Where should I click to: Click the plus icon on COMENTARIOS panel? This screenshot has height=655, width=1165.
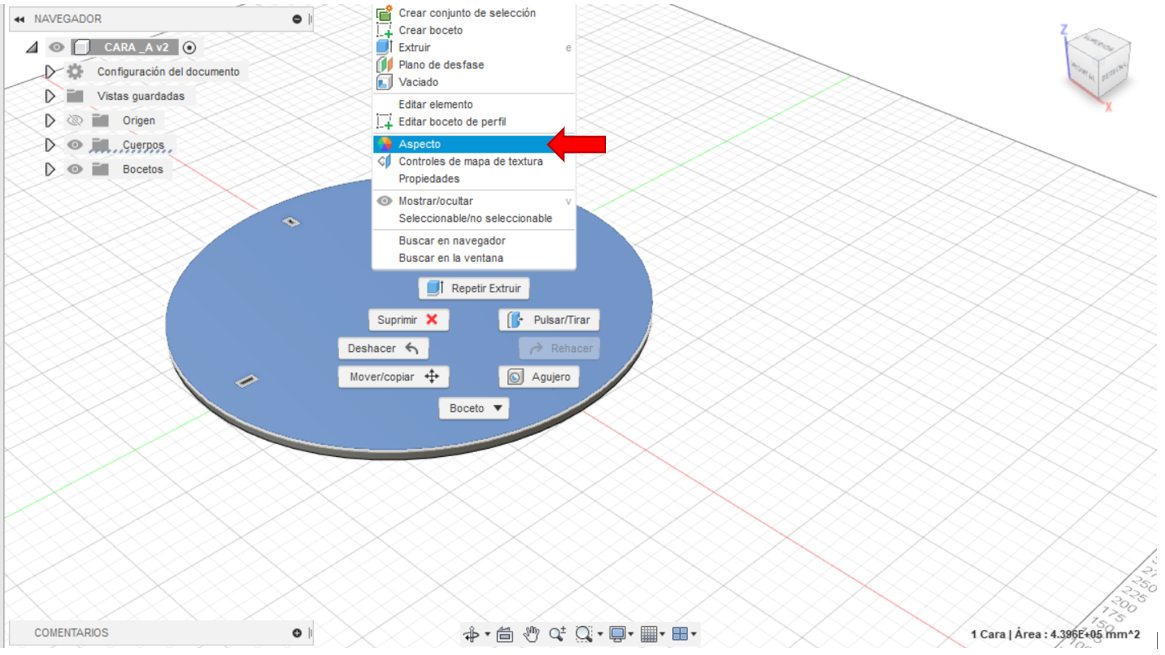(297, 633)
